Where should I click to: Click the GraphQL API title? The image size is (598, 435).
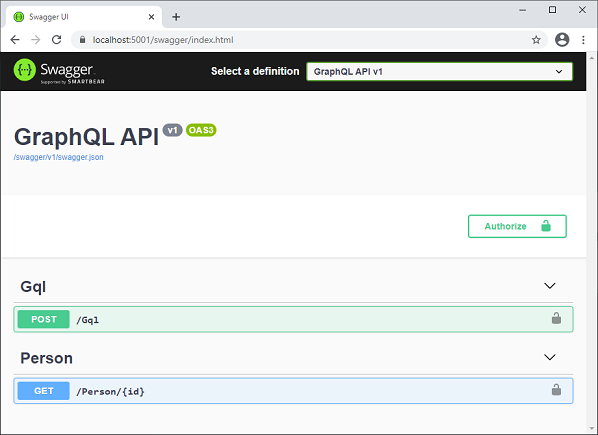[x=86, y=137]
